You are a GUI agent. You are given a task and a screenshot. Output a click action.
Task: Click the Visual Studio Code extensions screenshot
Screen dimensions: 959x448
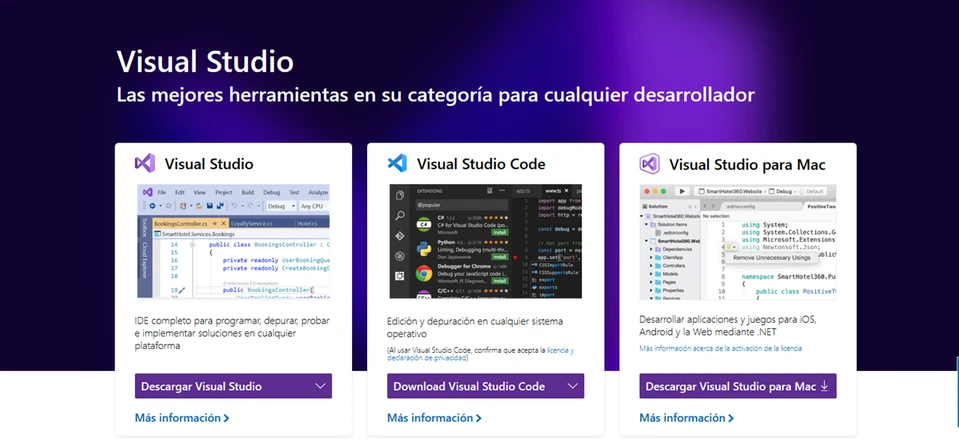point(486,241)
